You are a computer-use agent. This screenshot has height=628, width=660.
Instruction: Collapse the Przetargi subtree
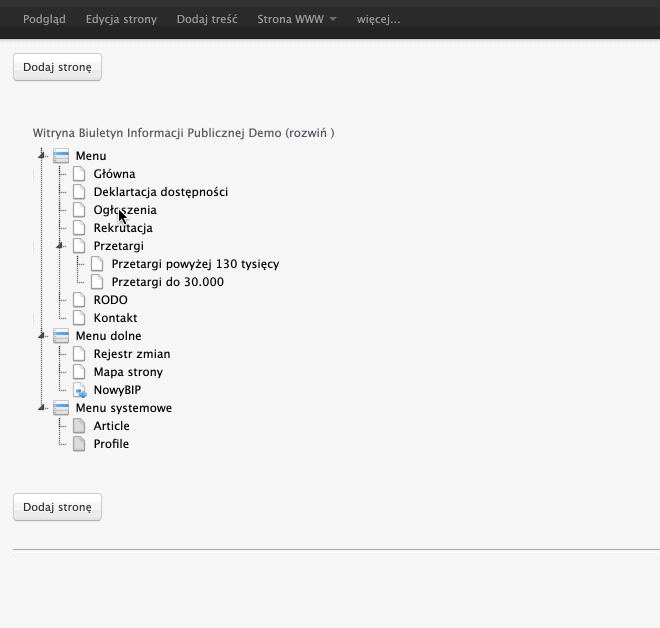coord(60,245)
